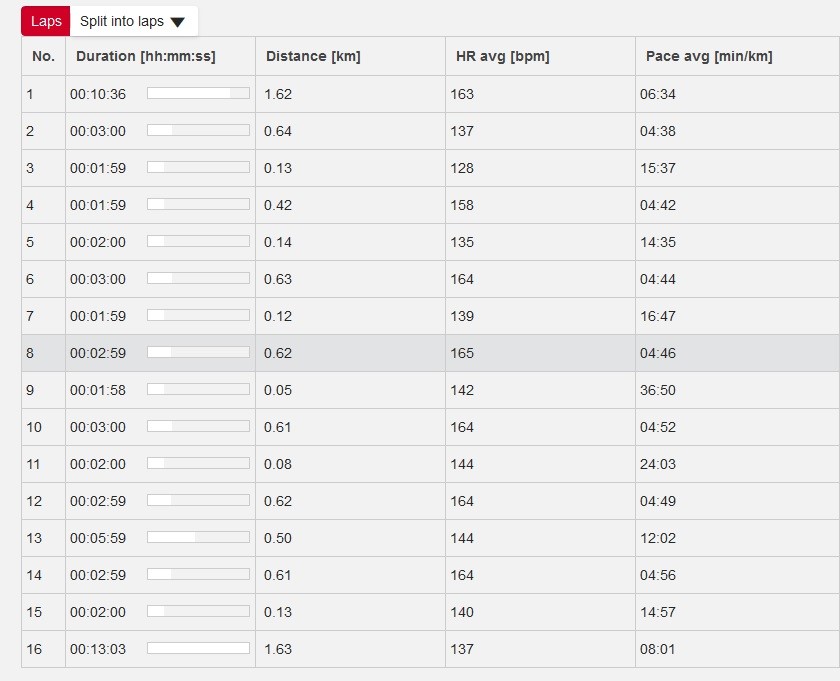Click pace value 04:46

(x=658, y=353)
